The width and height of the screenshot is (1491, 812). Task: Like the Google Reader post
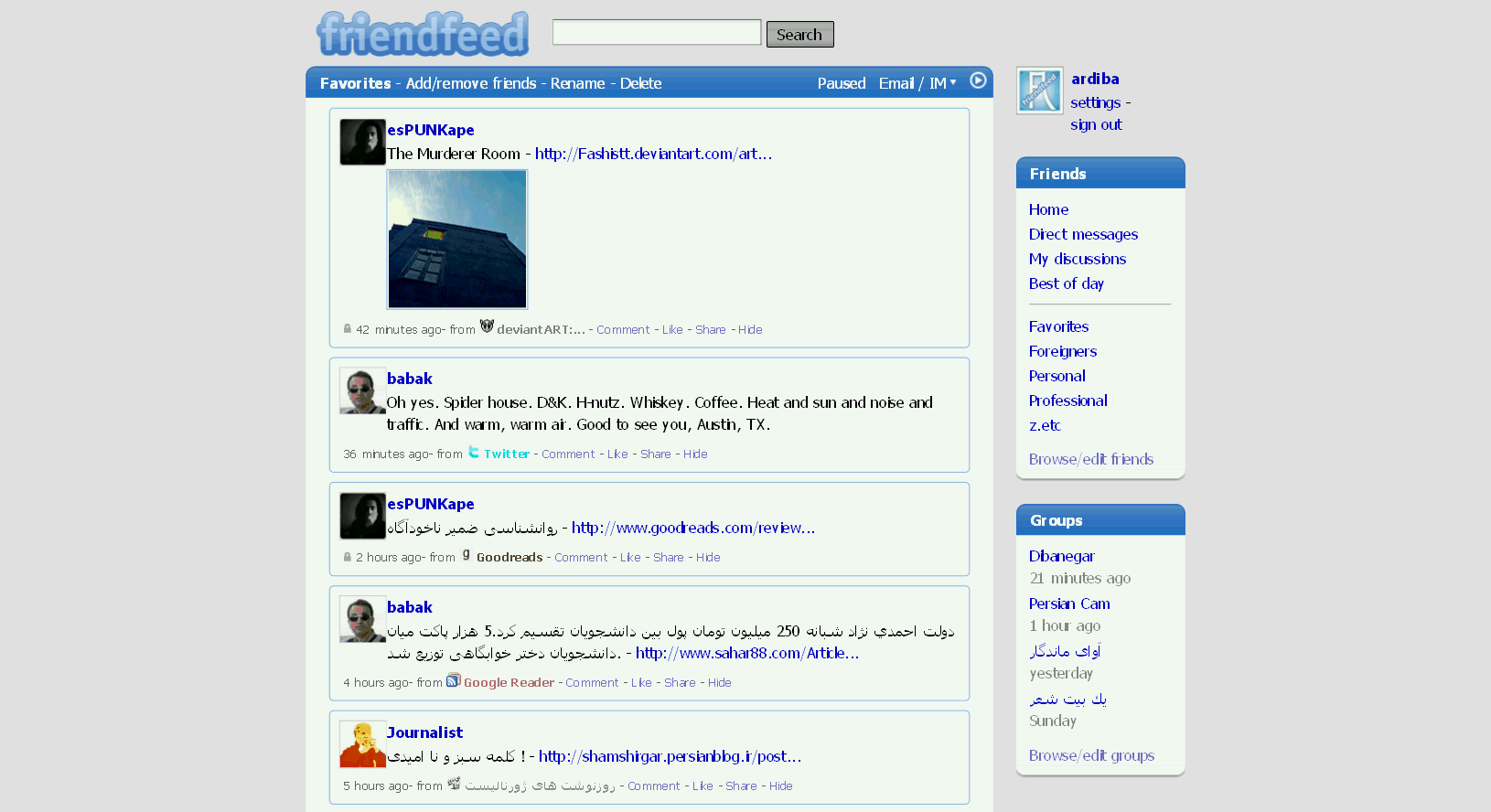coord(641,683)
